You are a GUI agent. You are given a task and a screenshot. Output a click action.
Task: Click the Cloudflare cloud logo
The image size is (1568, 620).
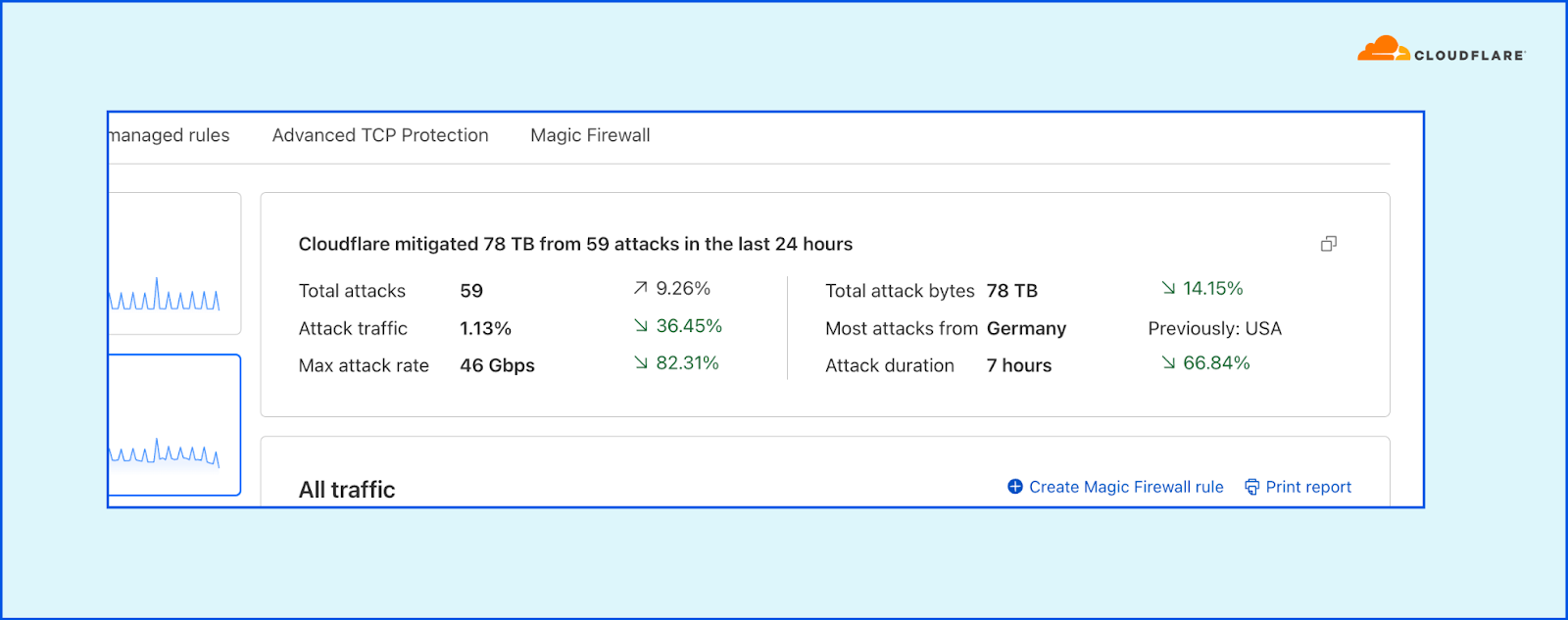(1382, 49)
